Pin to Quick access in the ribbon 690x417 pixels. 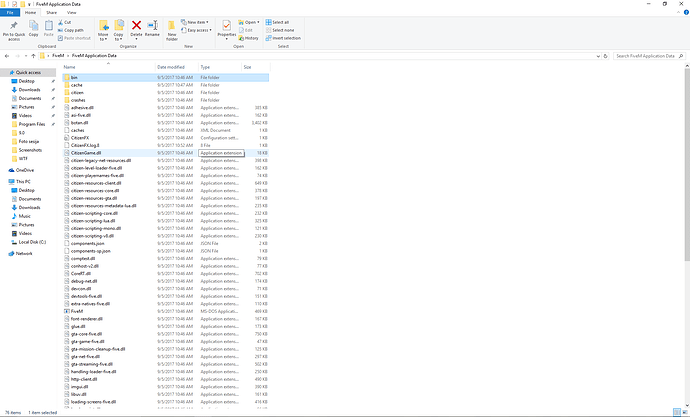point(14,30)
